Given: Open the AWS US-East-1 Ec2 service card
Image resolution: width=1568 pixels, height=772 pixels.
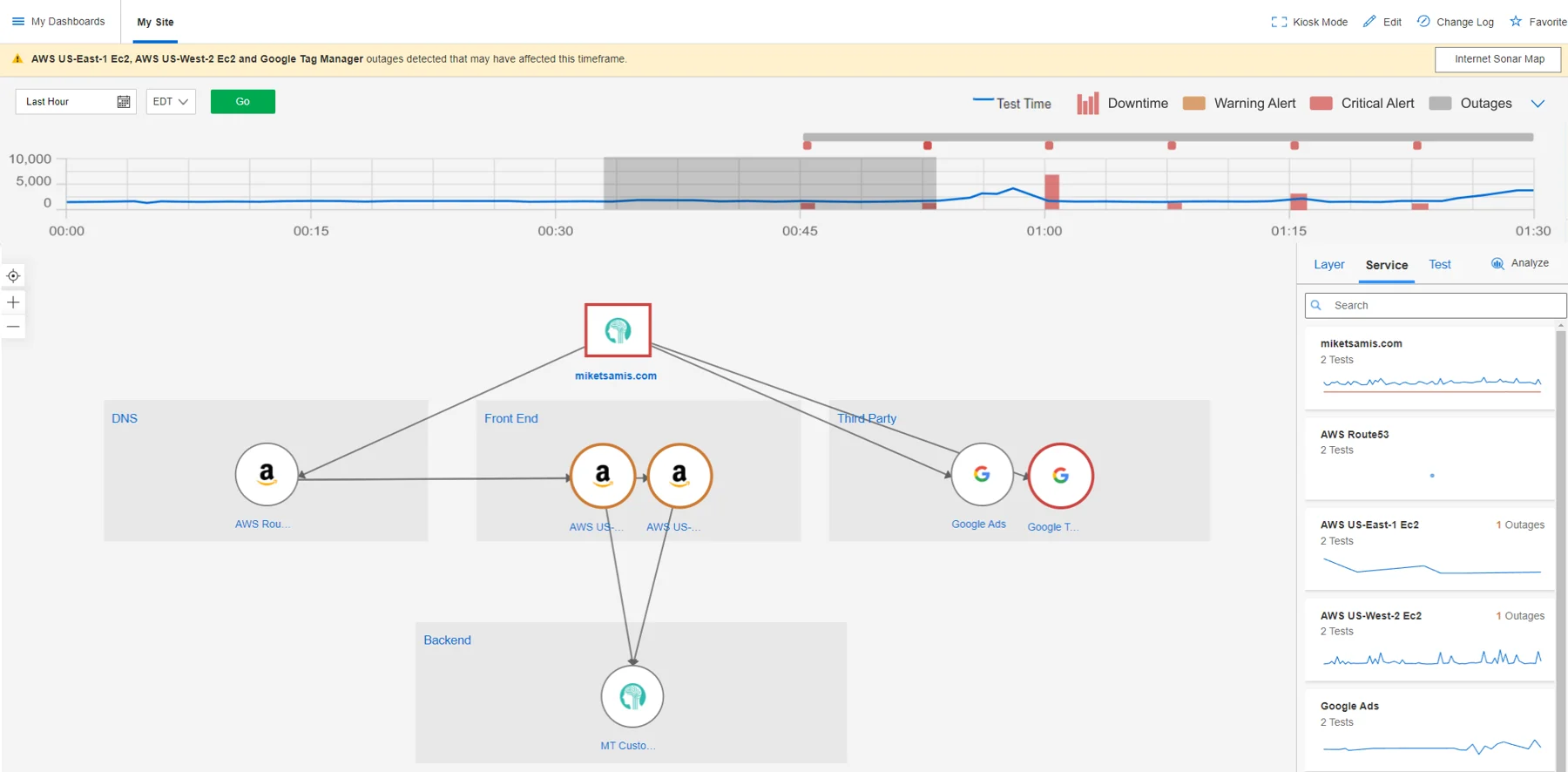Looking at the screenshot, I should (x=1429, y=550).
